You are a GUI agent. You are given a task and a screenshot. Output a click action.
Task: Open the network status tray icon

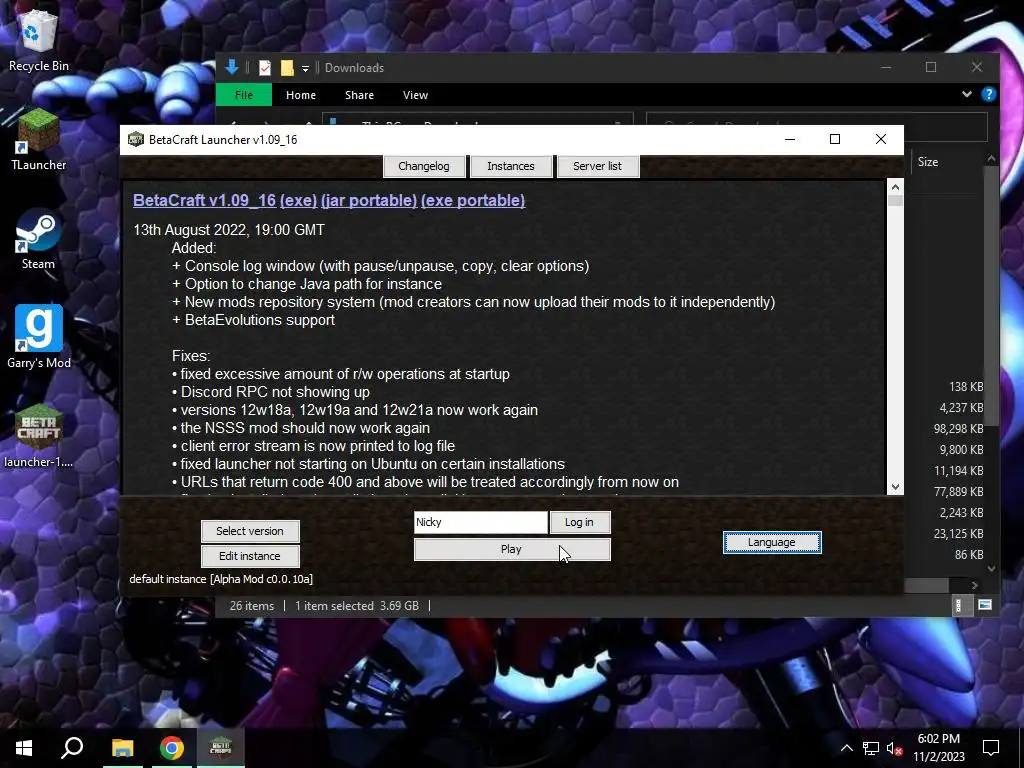tap(871, 748)
